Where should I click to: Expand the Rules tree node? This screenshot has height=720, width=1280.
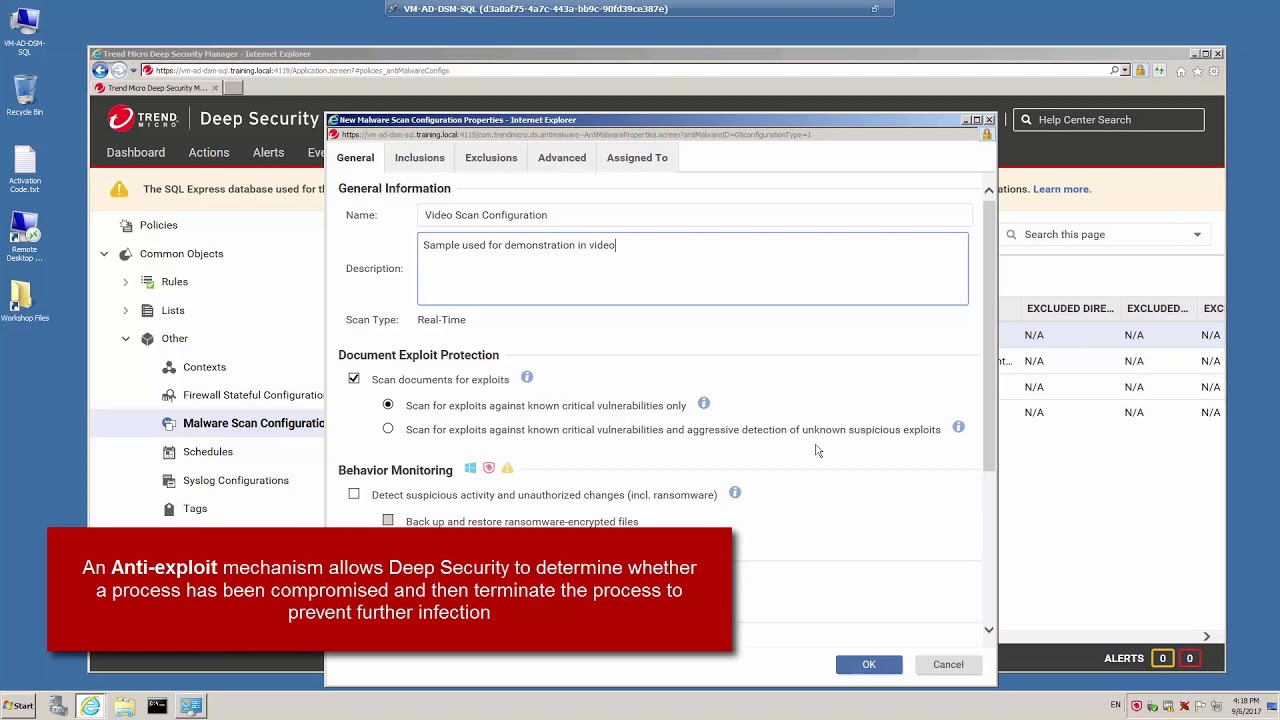126,282
